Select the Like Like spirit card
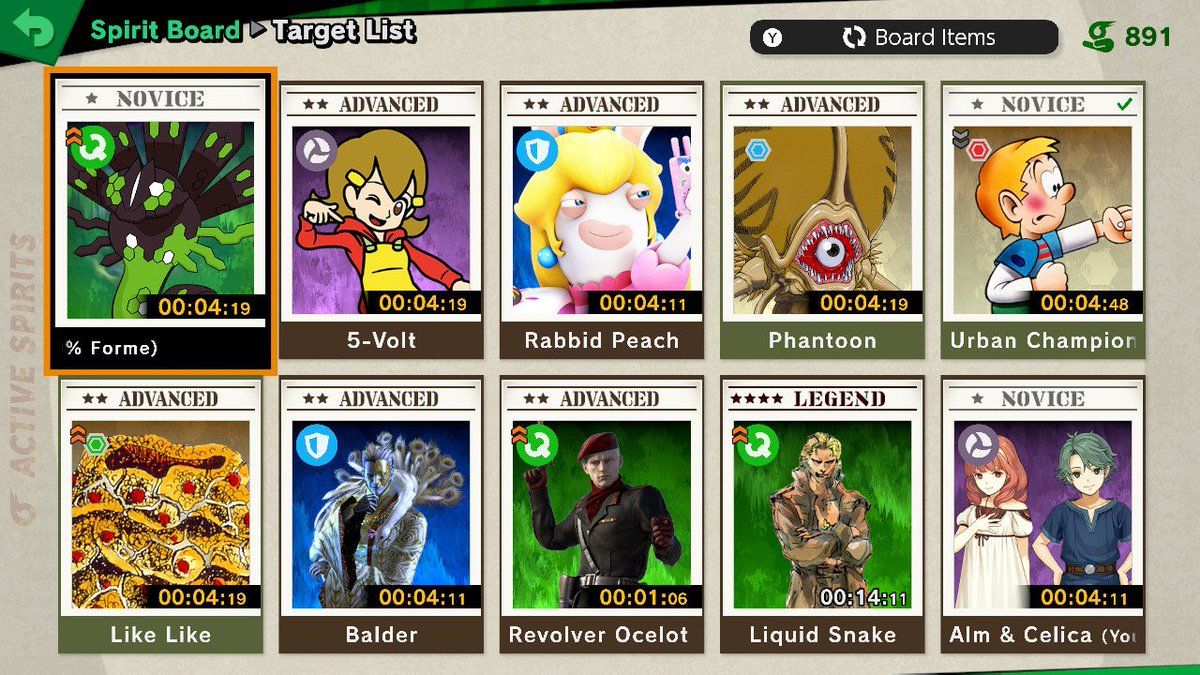The image size is (1200, 675). [x=160, y=515]
